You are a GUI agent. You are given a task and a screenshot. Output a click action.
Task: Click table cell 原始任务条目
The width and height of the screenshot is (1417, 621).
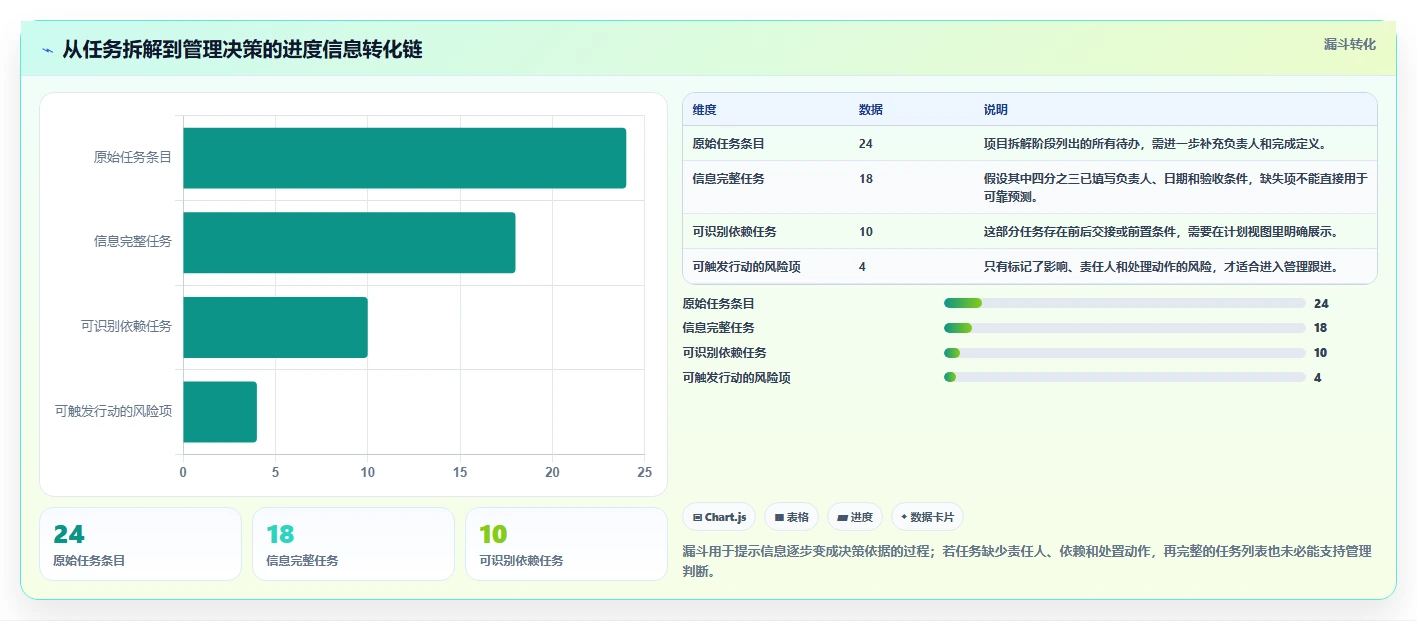click(728, 144)
